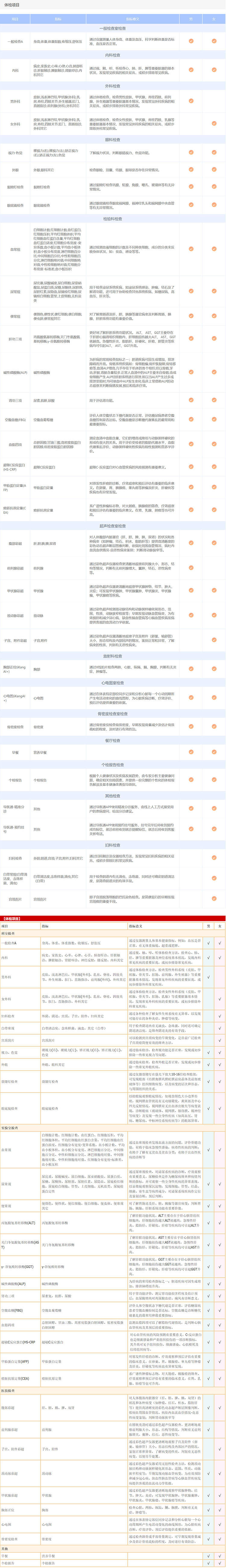Click the orange female check for 眼底镜检查
This screenshot has width=226, height=1568.
214,205
